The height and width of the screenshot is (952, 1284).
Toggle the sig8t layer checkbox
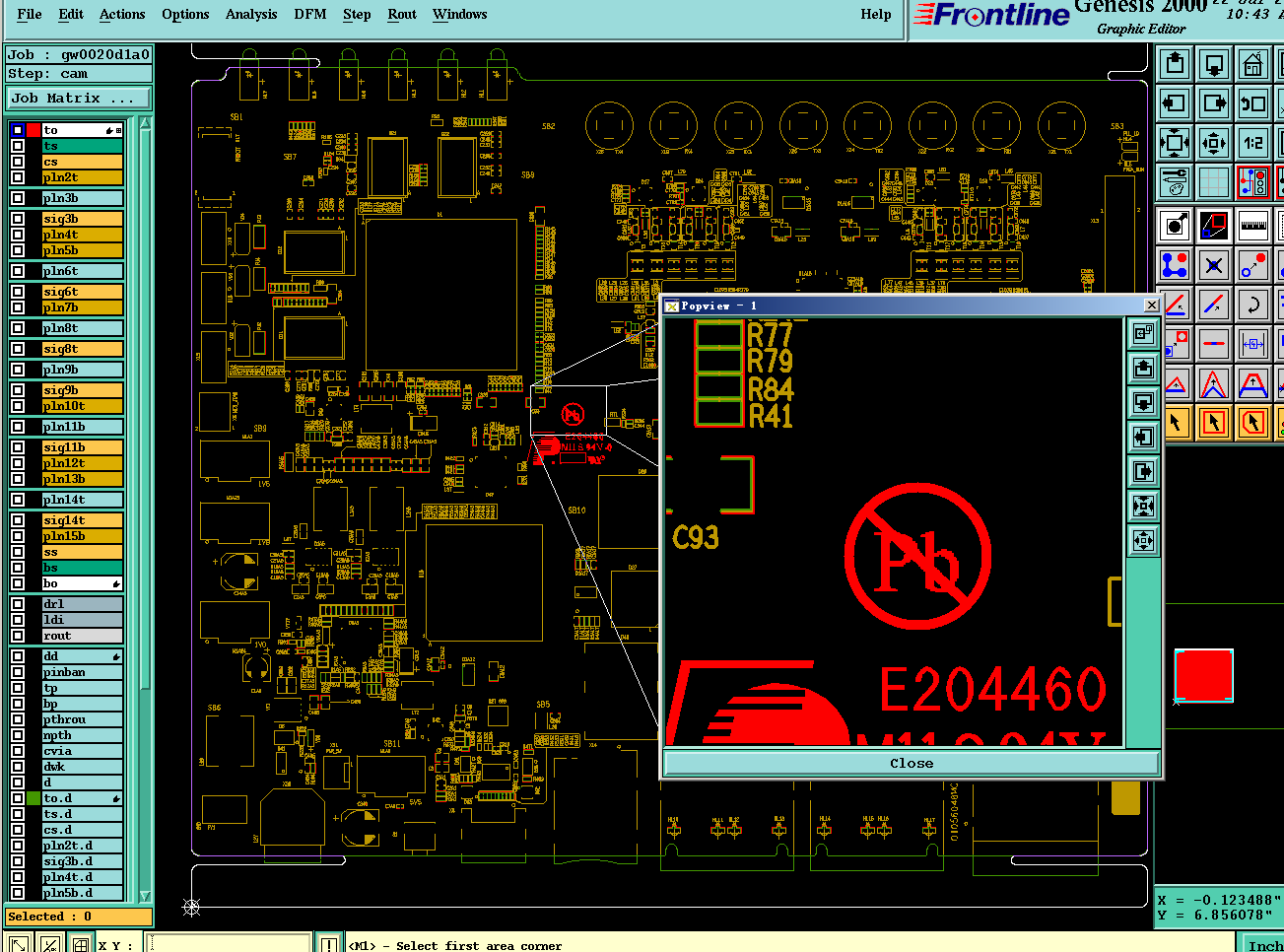18,349
